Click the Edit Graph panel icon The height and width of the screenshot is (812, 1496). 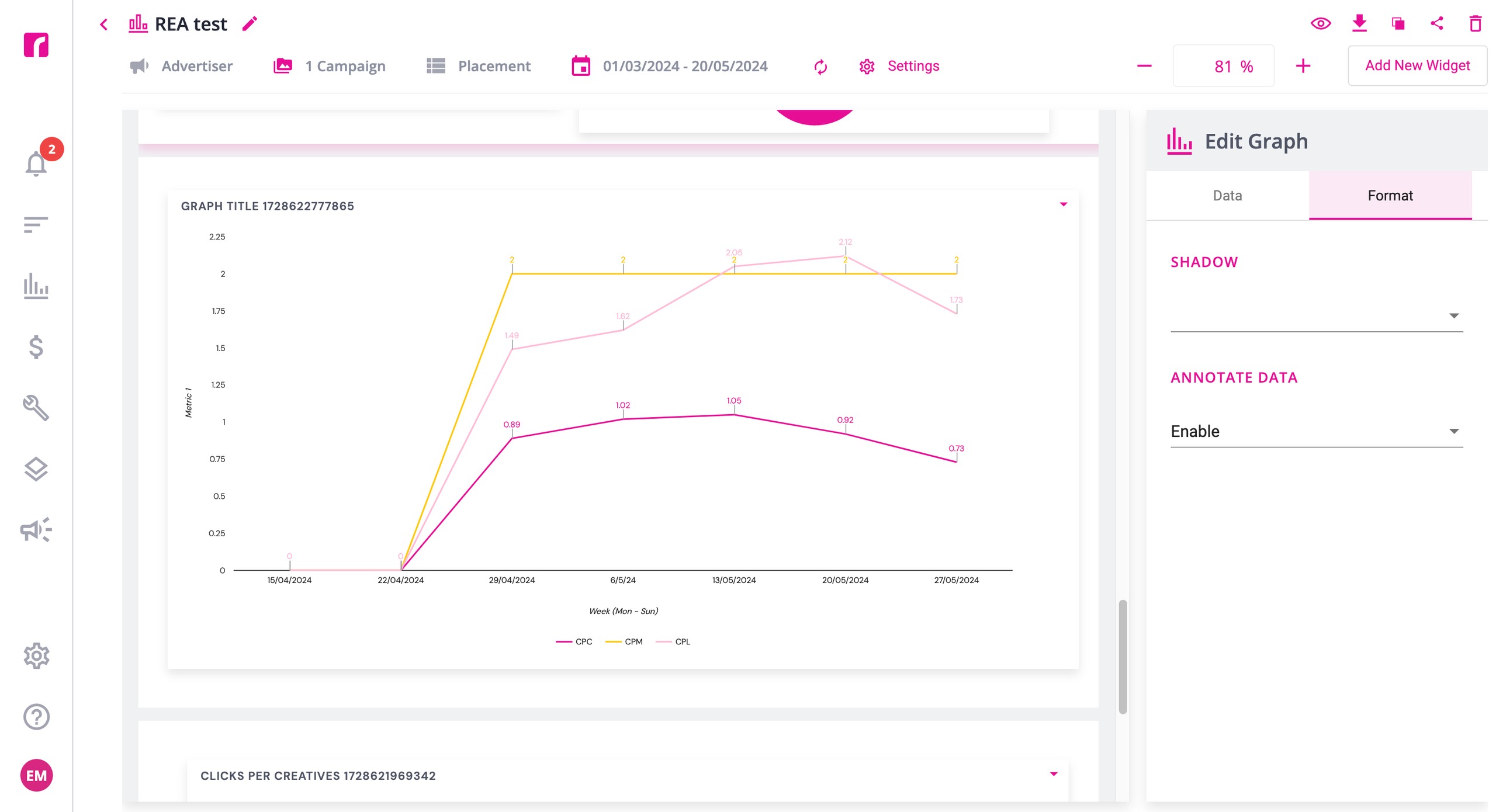tap(1179, 141)
